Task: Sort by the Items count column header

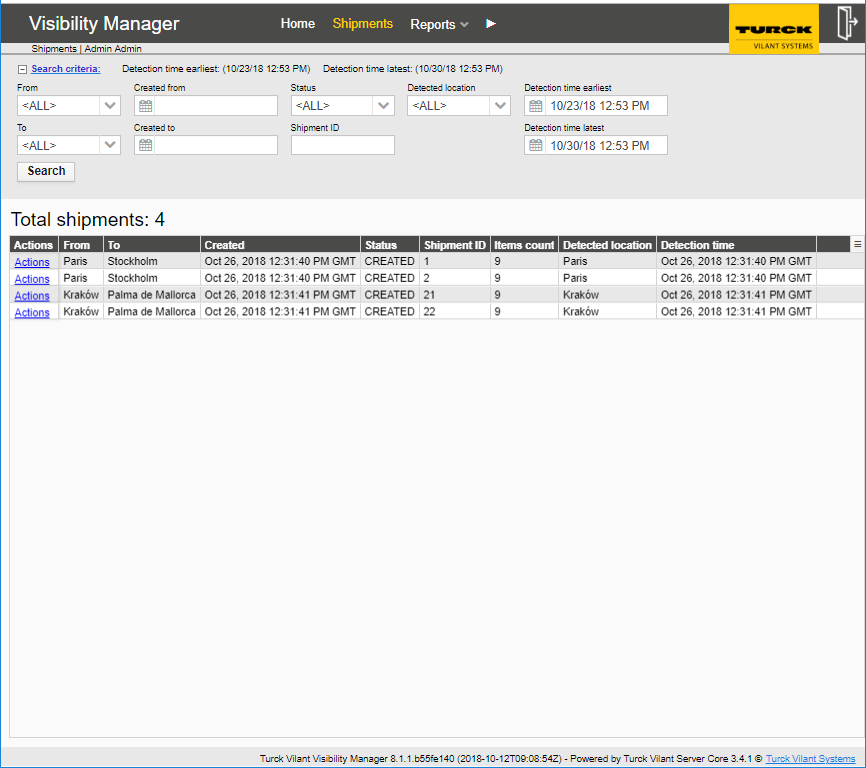Action: (x=524, y=245)
